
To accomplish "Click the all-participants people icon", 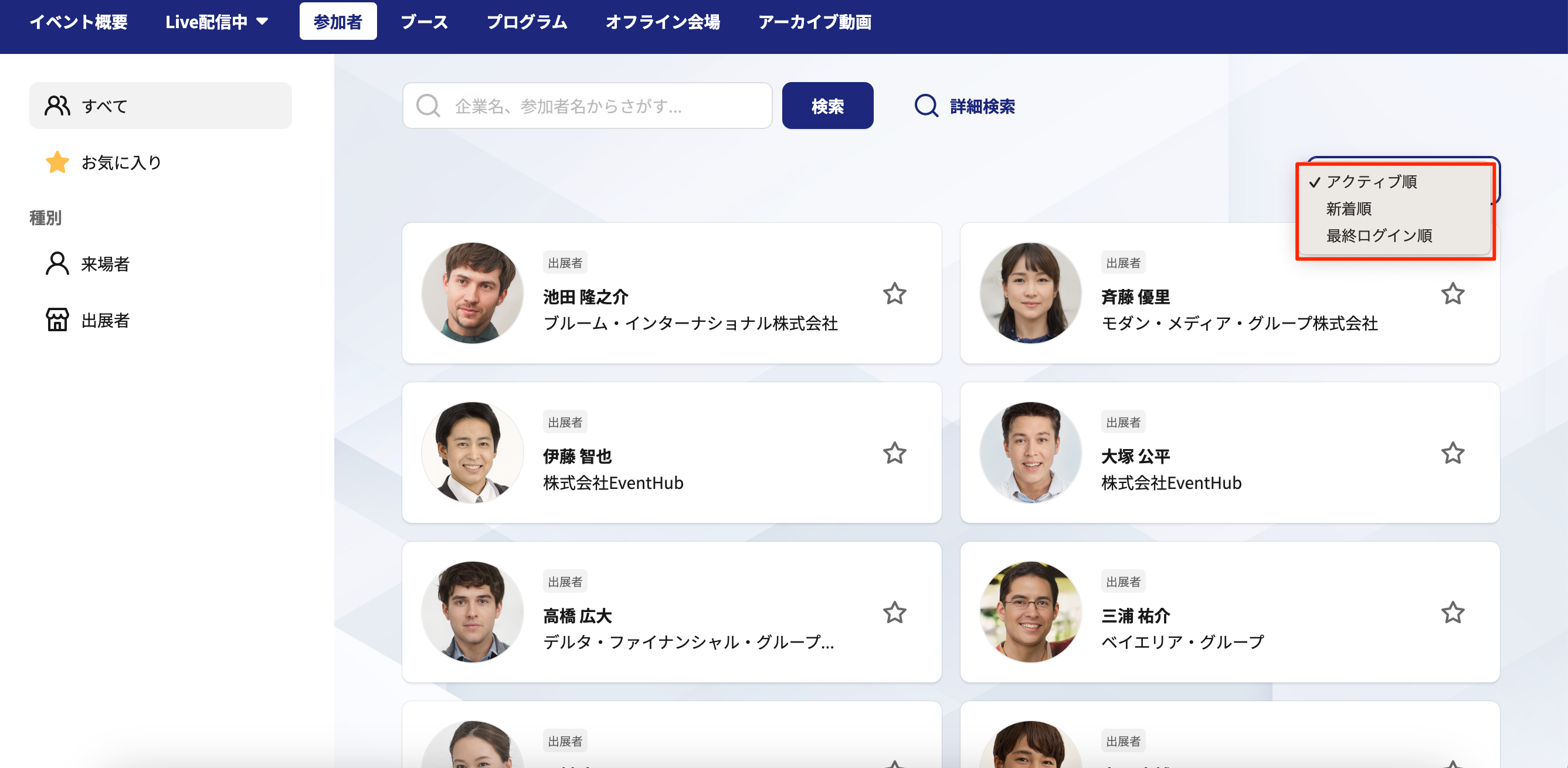I will (57, 106).
